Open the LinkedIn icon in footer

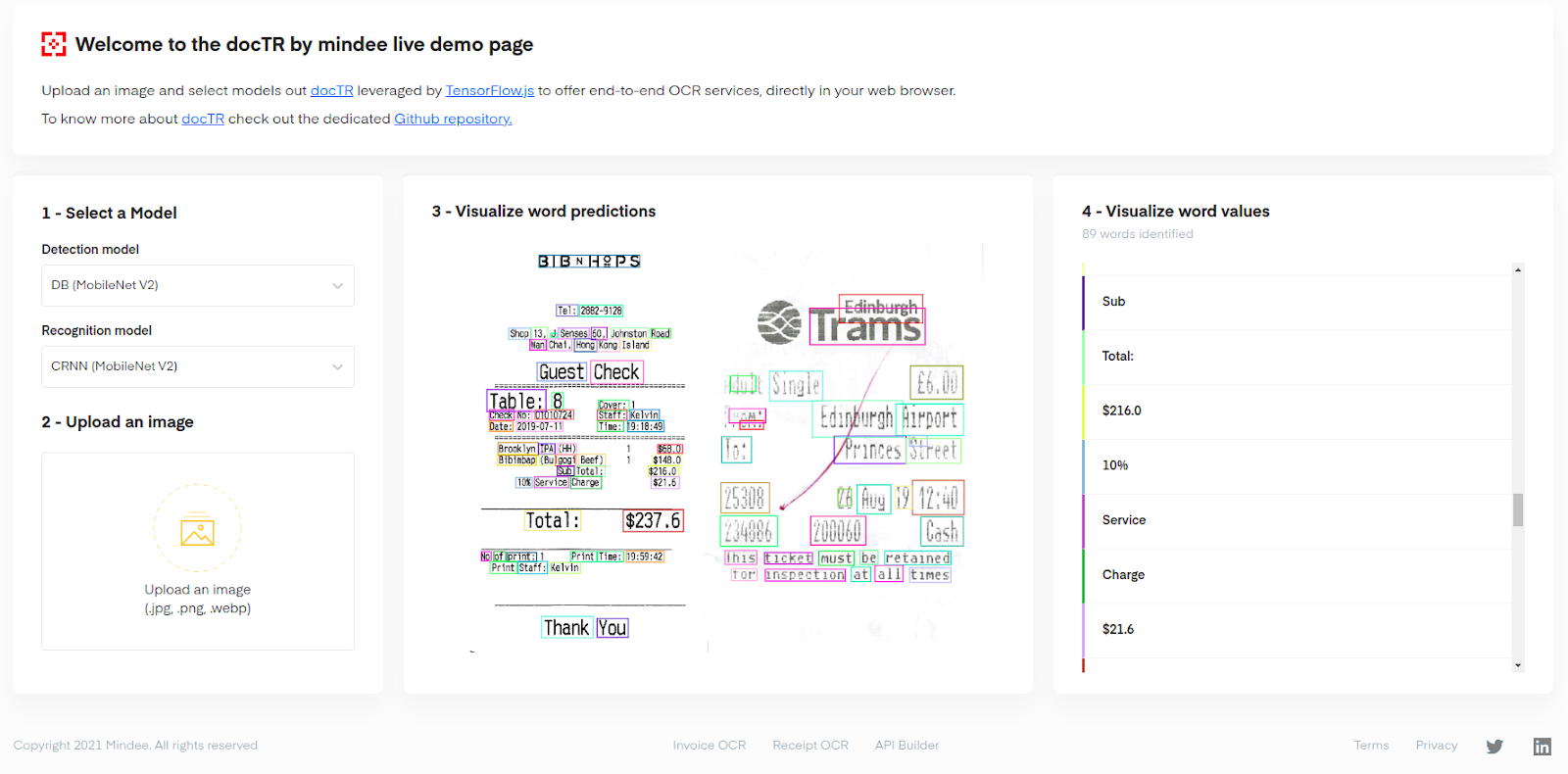point(1543,746)
